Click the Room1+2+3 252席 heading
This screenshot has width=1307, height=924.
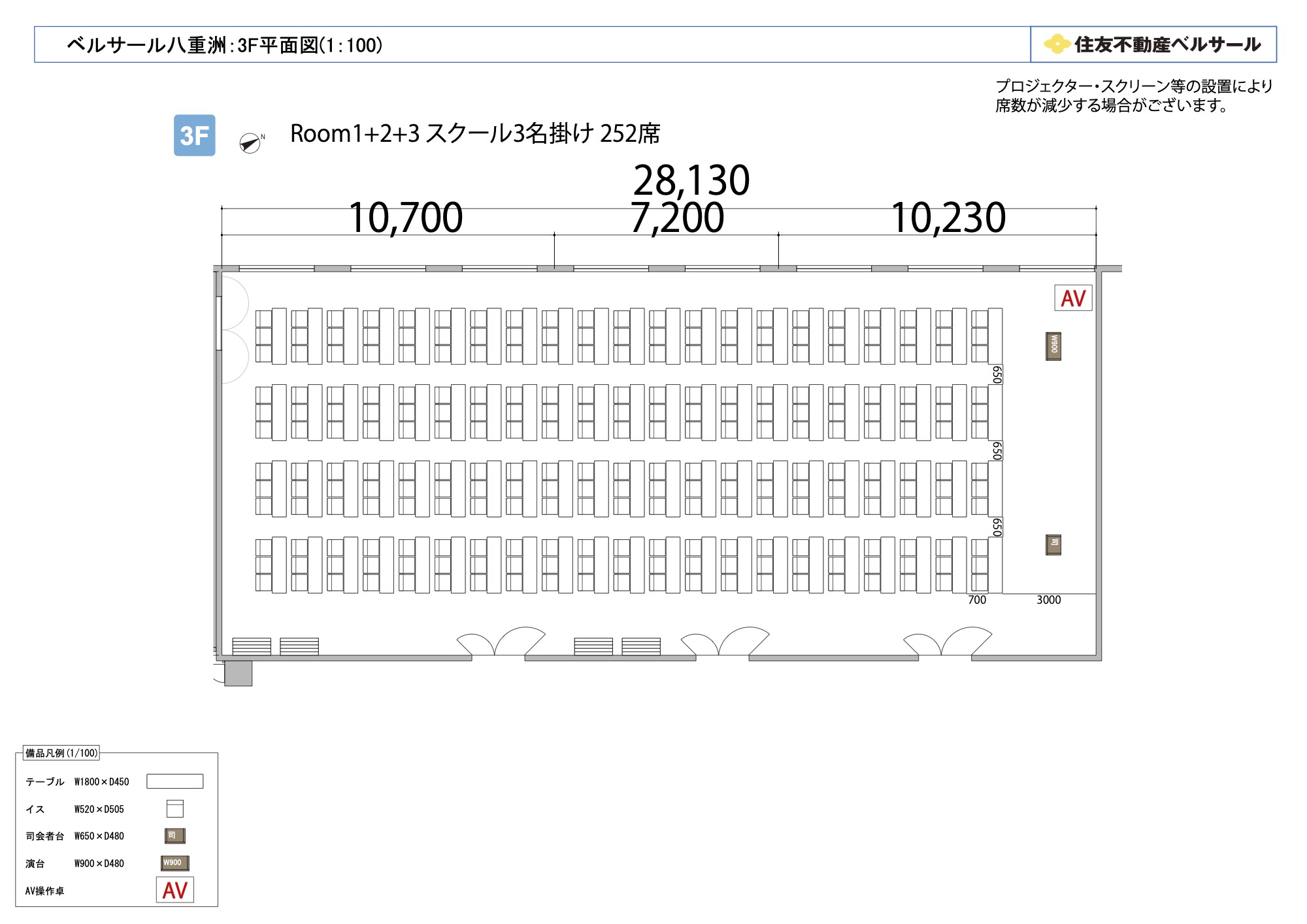click(x=475, y=133)
